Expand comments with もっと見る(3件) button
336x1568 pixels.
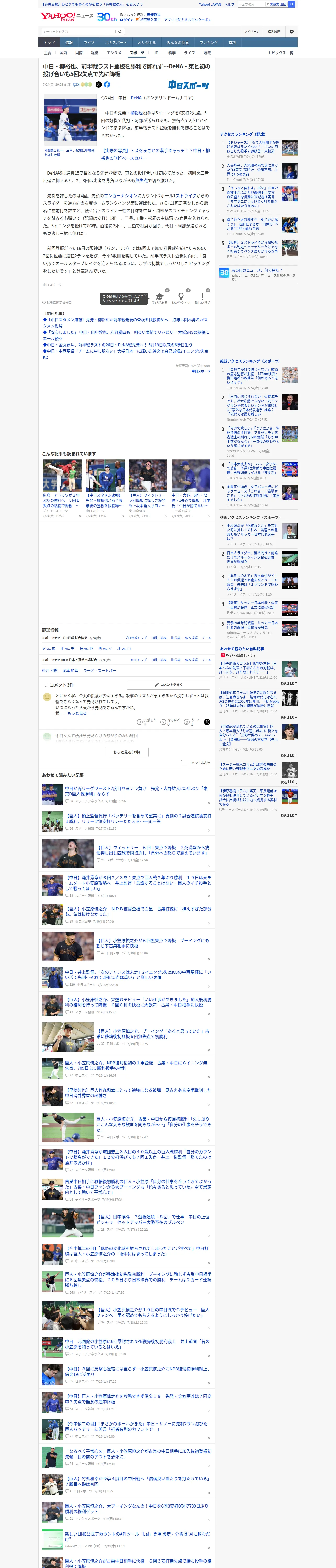[127, 752]
